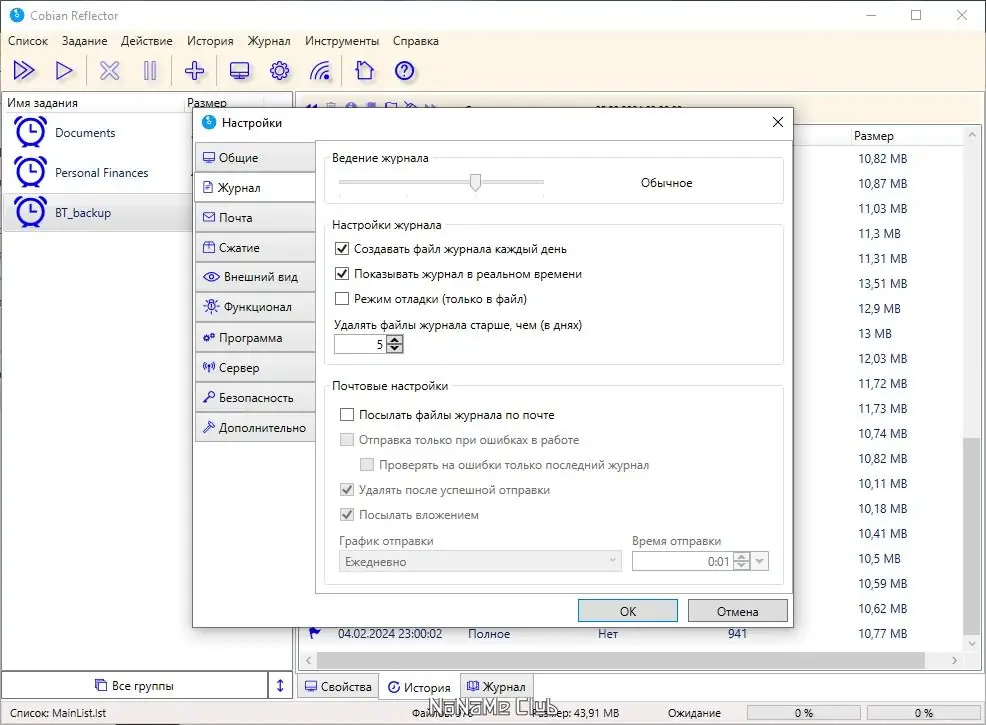Open the Внешний вид settings section
986x725 pixels.
255,277
